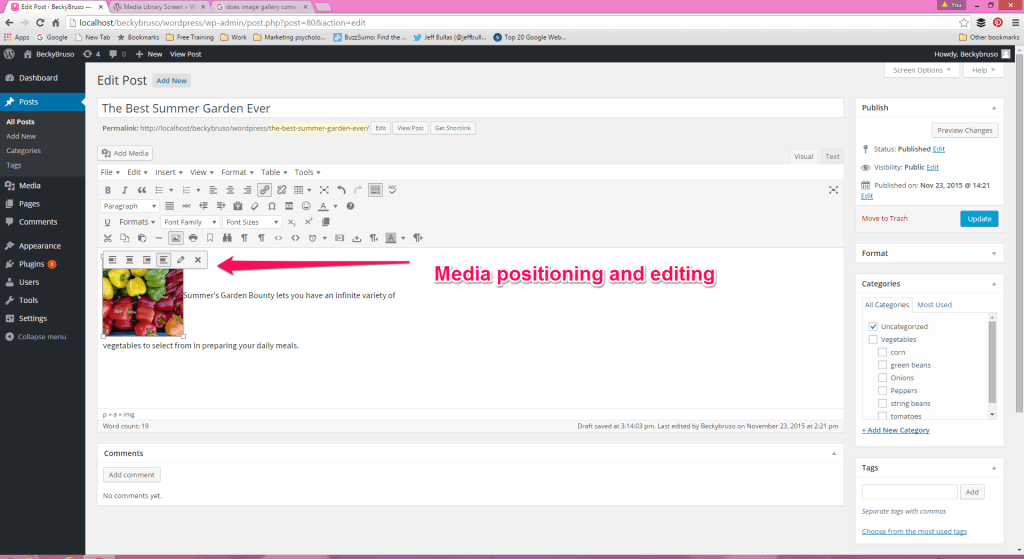
Task: Check the green beans category checkbox
Action: (882, 365)
